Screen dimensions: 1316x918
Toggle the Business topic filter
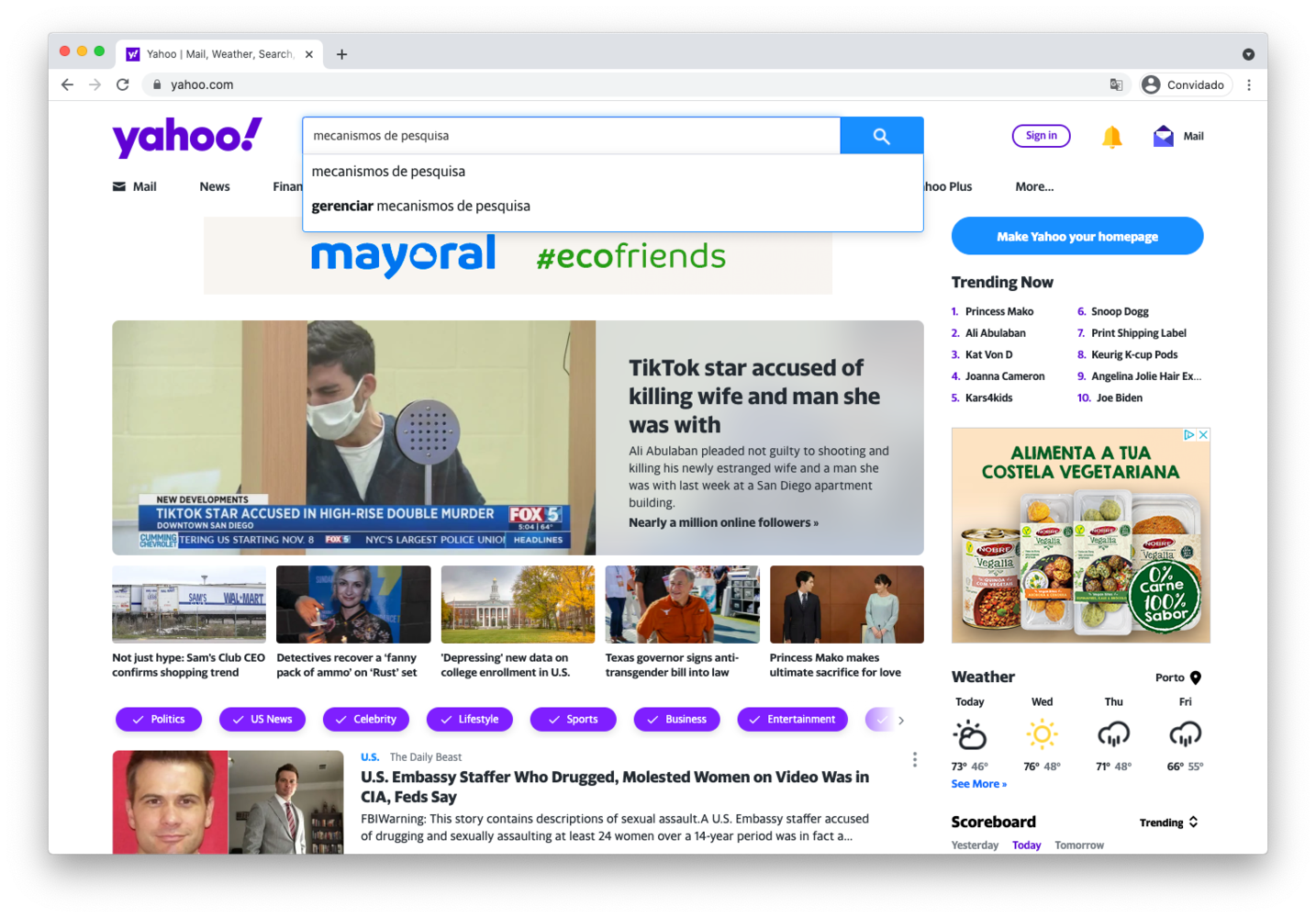[x=676, y=719]
